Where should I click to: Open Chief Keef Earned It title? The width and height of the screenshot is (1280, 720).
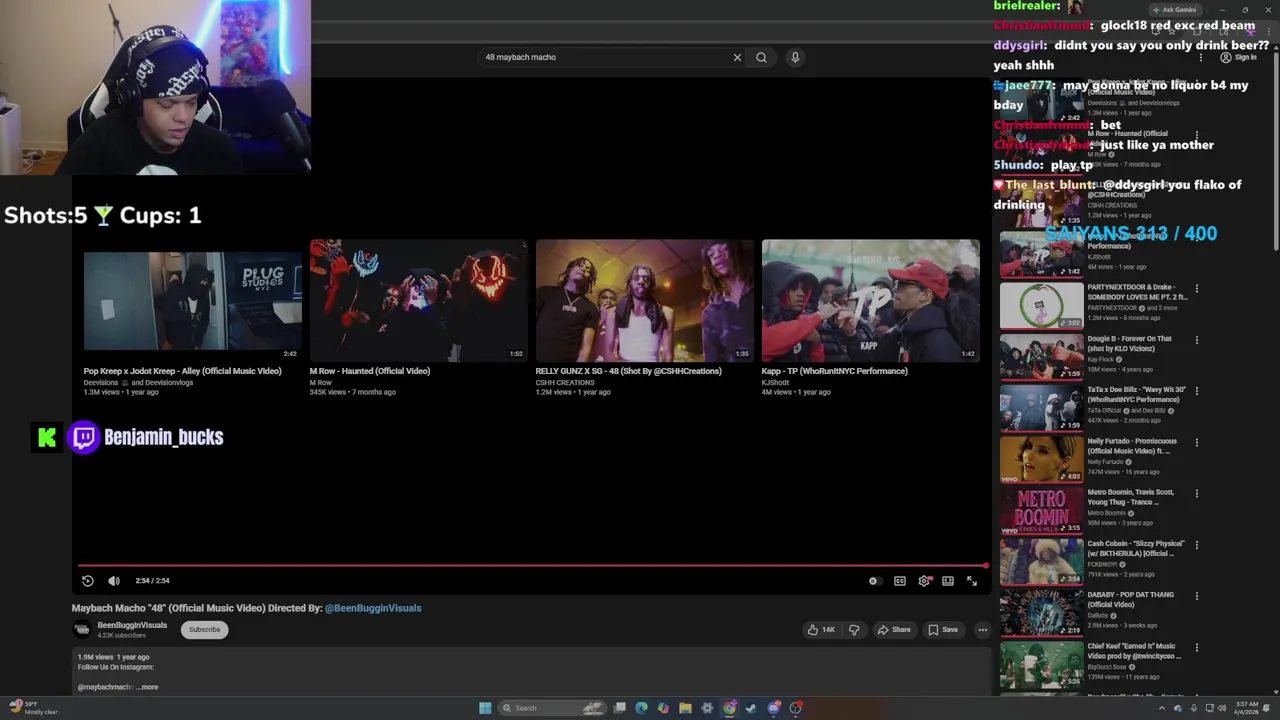click(1134, 651)
